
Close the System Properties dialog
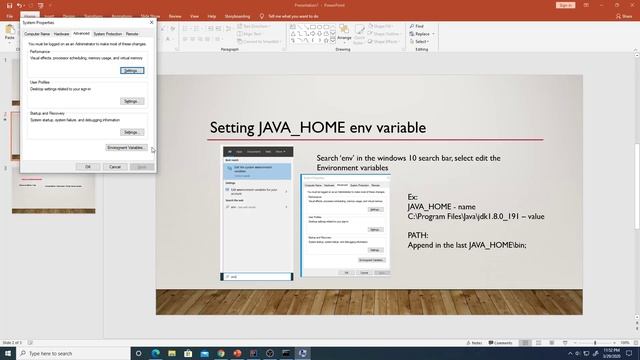coord(151,22)
